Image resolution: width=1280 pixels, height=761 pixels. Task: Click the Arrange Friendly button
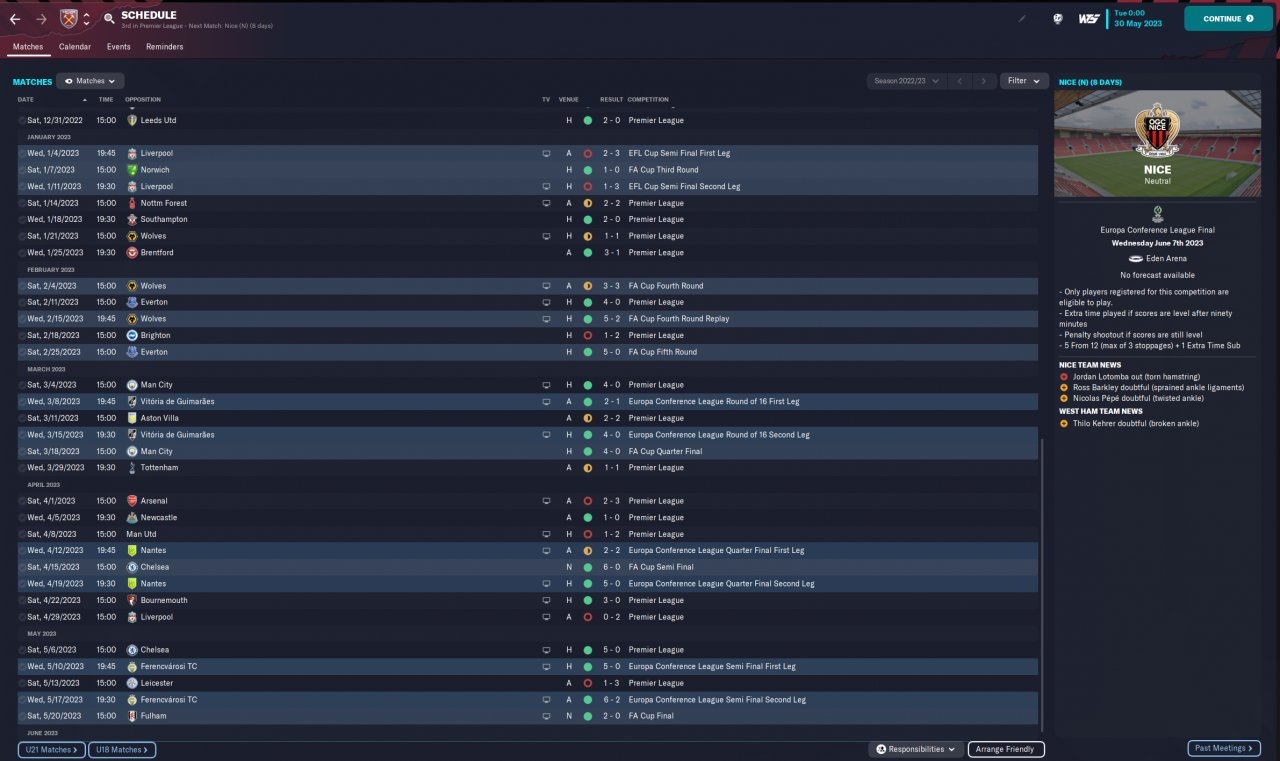point(1006,749)
